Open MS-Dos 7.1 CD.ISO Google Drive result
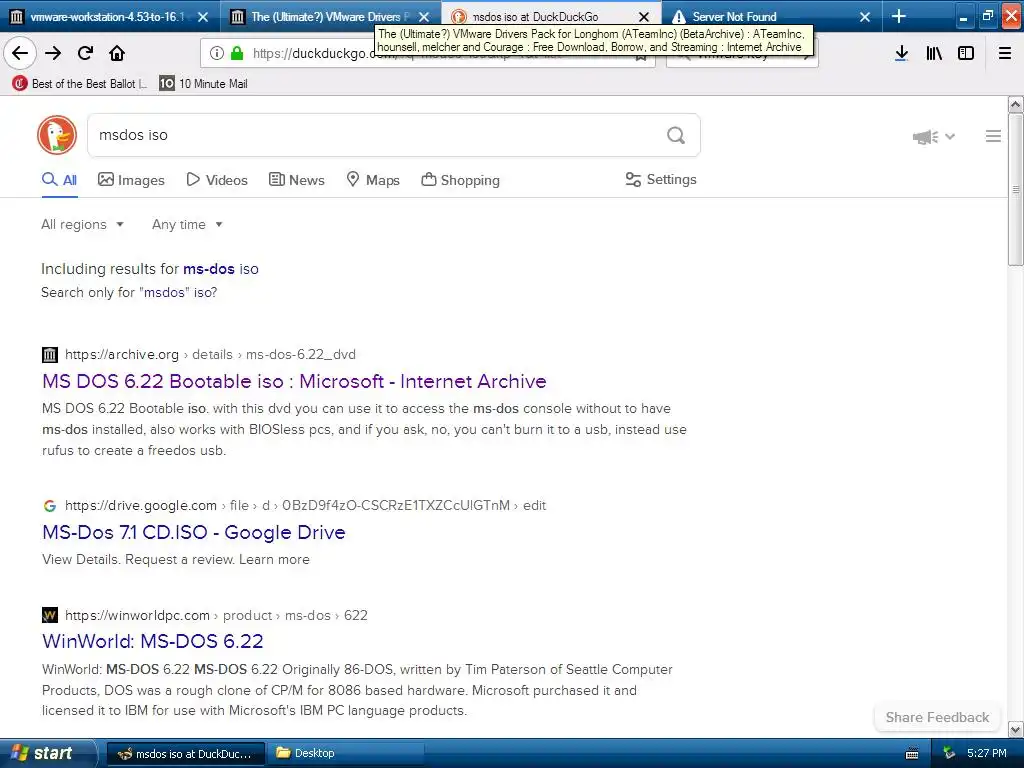Image resolution: width=1024 pixels, height=768 pixels. click(193, 532)
